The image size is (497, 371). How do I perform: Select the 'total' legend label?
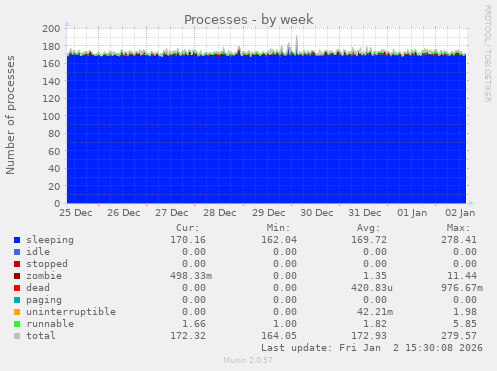click(x=41, y=336)
